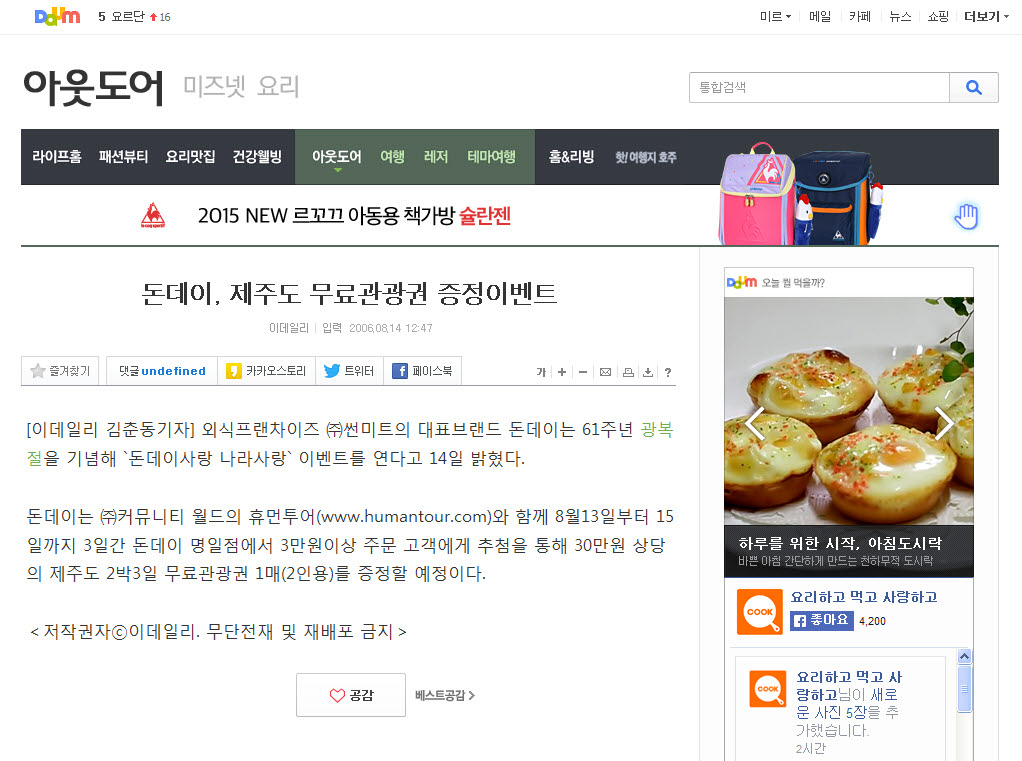Like the cooking page with 좋아요
The image size is (1022, 761).
(821, 620)
